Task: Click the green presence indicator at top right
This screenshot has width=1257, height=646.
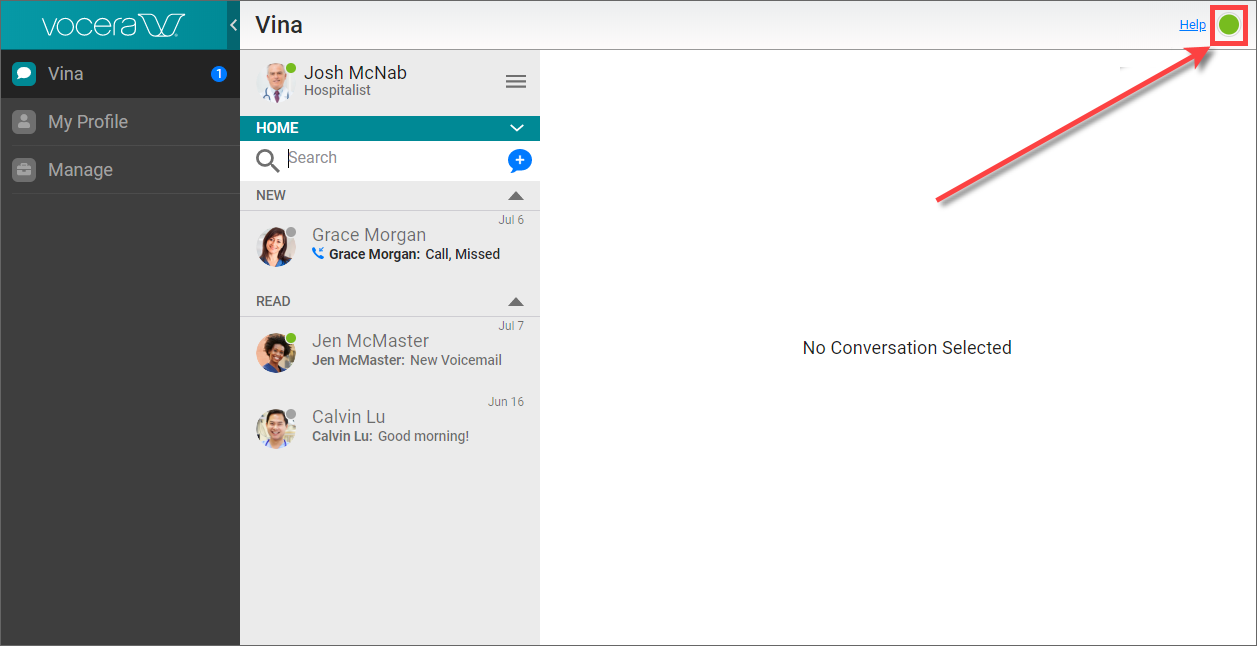Action: point(1228,24)
